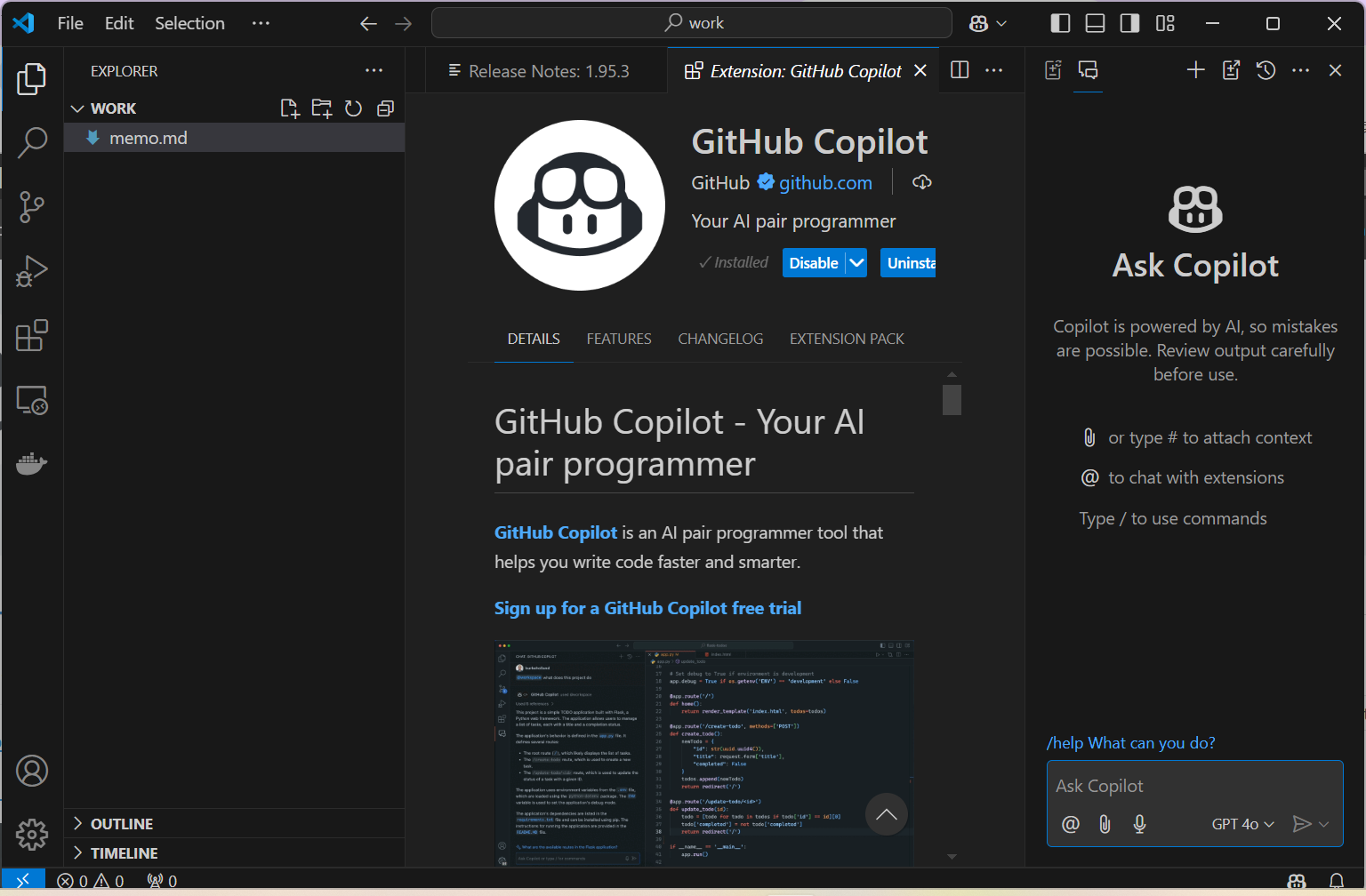The width and height of the screenshot is (1366, 896).
Task: Open the Edit menu
Action: (119, 23)
